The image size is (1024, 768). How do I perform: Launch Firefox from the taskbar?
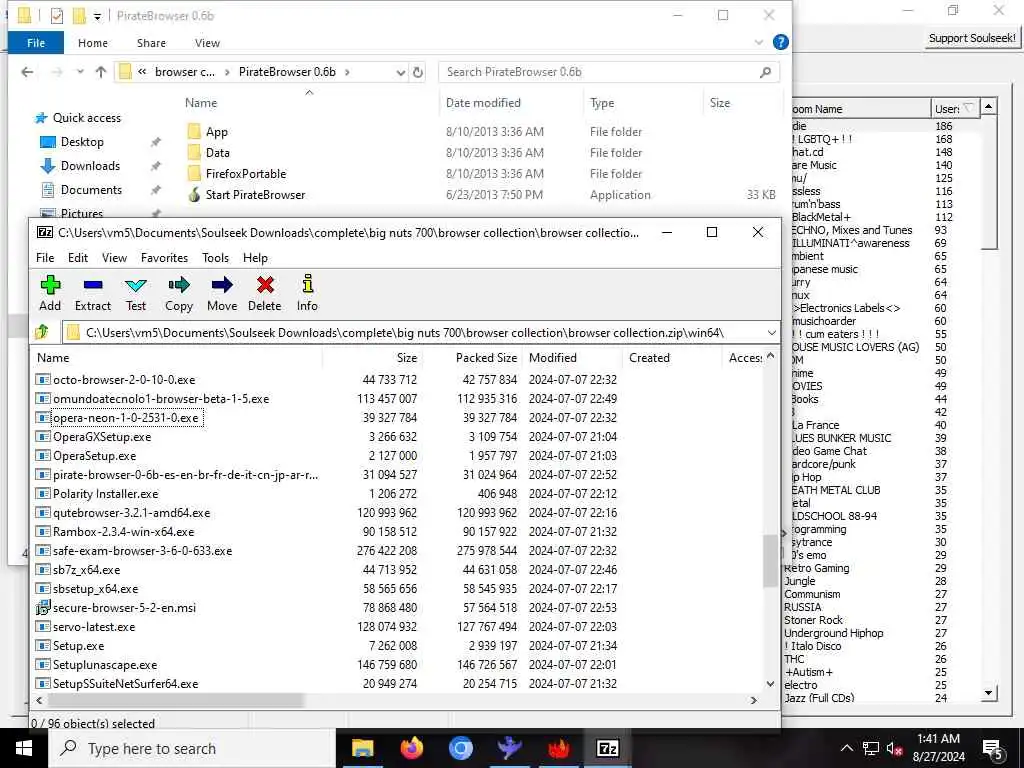pyautogui.click(x=411, y=748)
